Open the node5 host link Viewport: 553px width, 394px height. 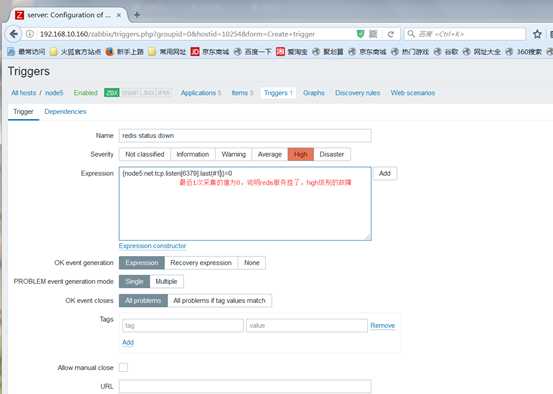click(54, 93)
